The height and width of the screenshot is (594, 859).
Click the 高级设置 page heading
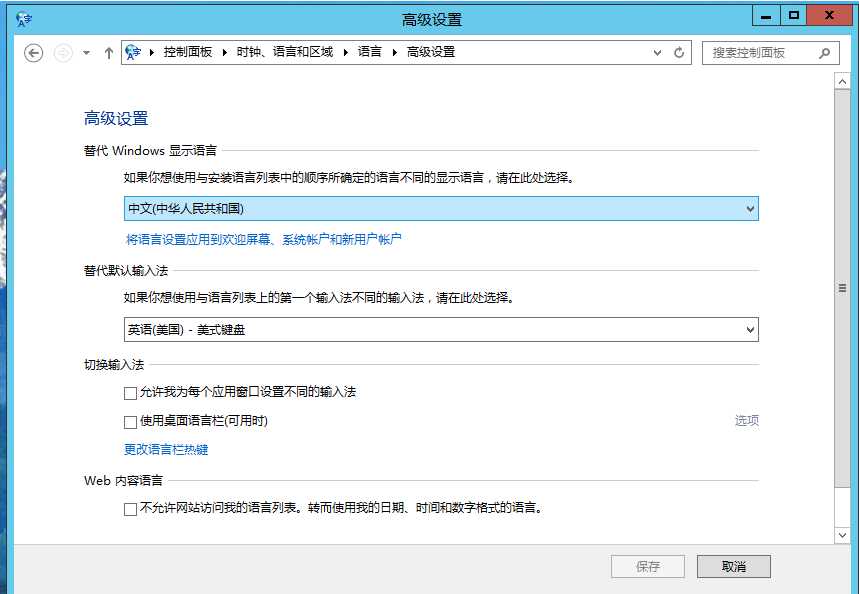116,118
